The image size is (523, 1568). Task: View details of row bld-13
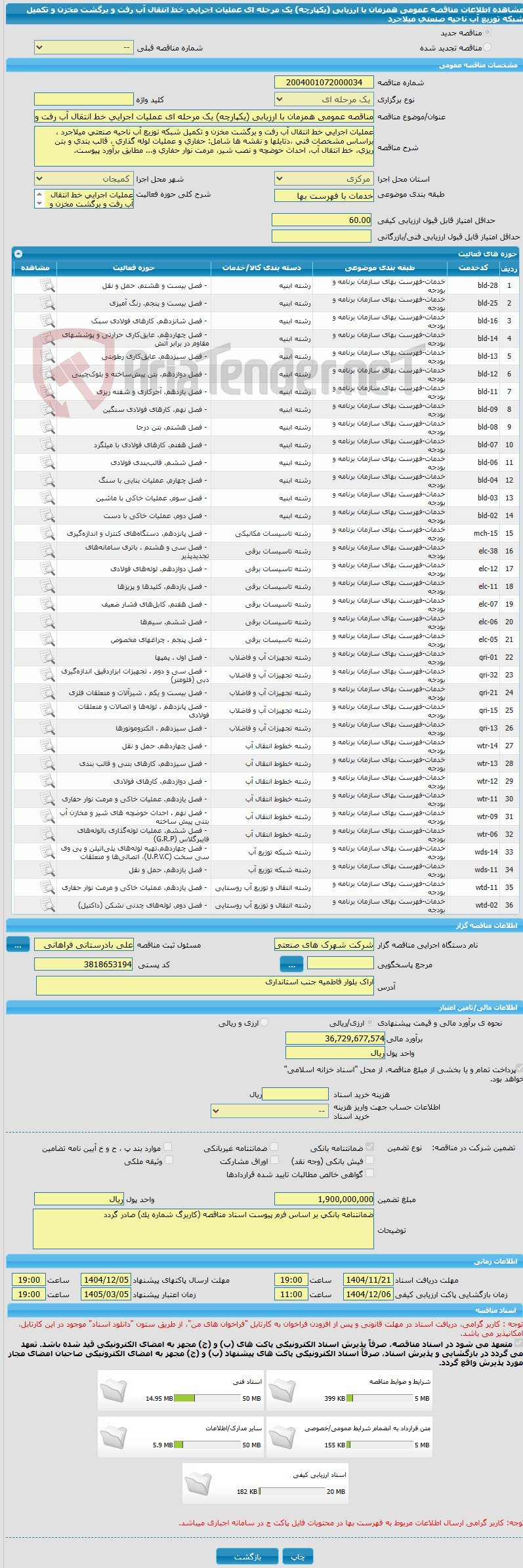click(x=47, y=356)
